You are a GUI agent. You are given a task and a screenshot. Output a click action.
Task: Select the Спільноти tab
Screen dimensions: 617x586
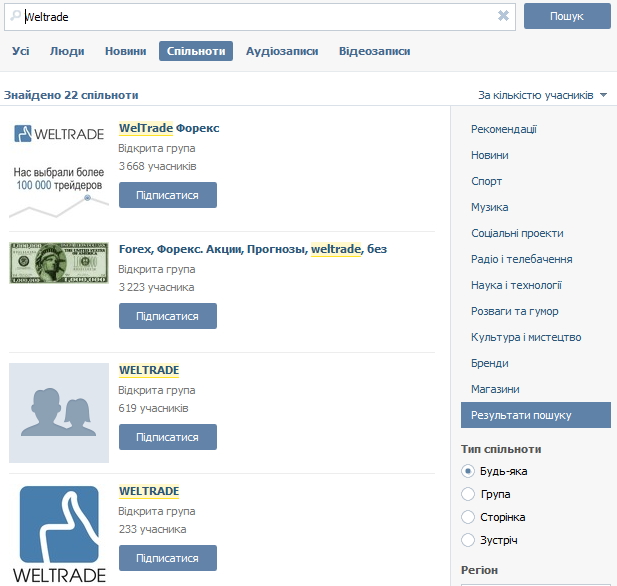(196, 51)
